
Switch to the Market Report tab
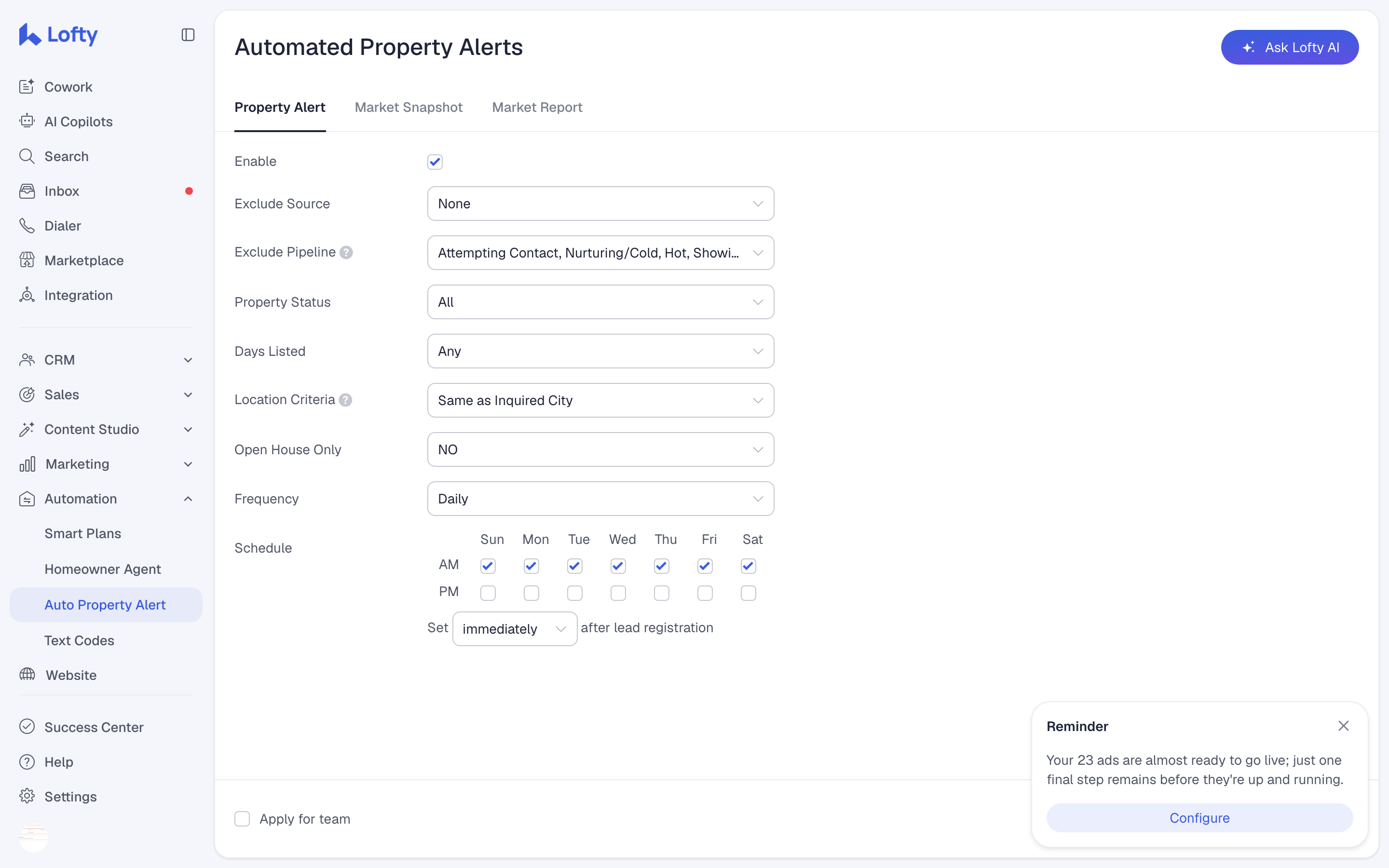click(x=537, y=108)
